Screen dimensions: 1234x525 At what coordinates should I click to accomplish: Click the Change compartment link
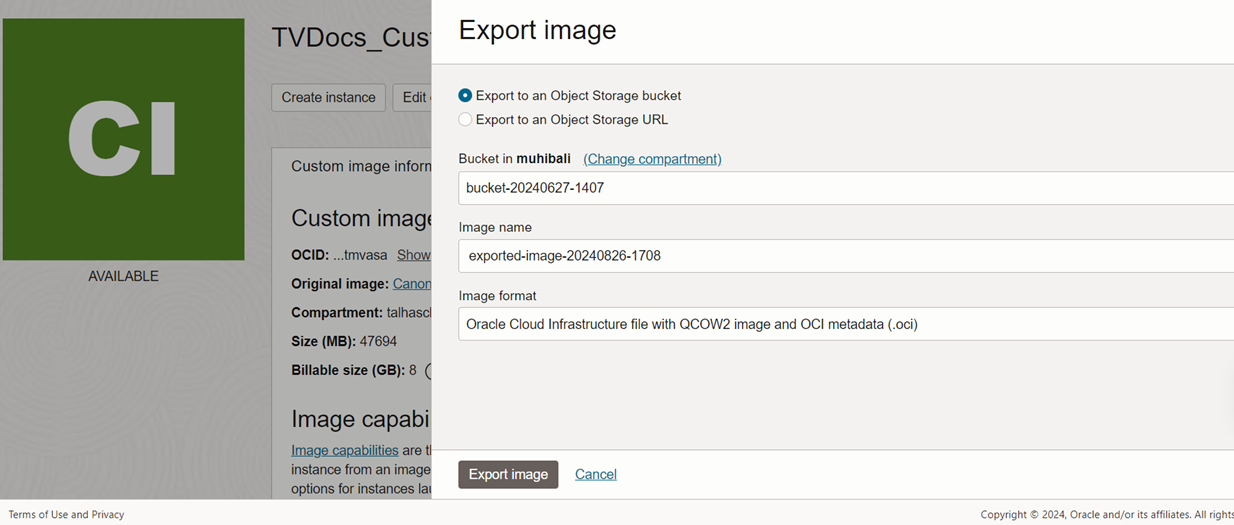click(x=652, y=159)
